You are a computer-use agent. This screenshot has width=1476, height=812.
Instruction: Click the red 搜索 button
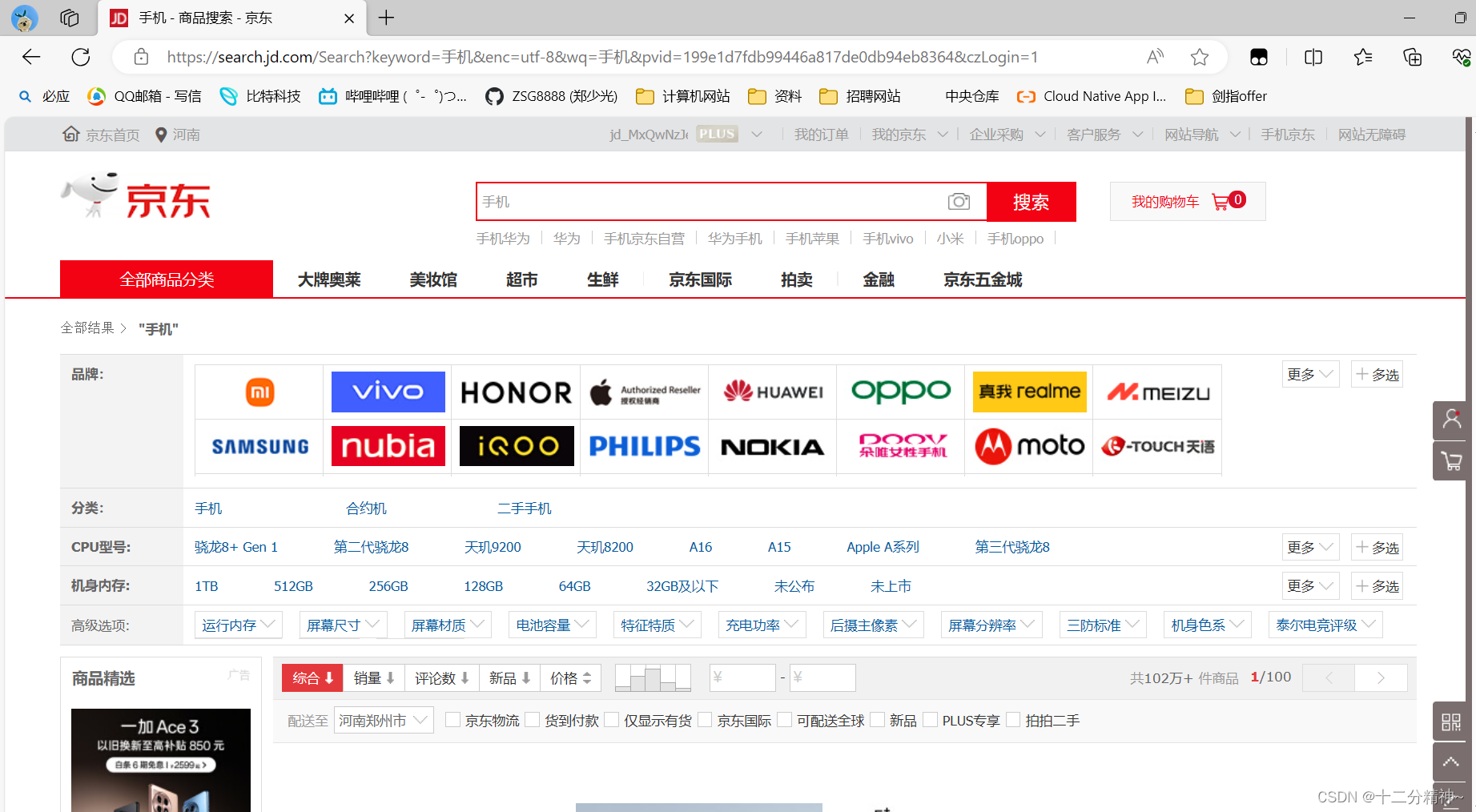pyautogui.click(x=1031, y=202)
